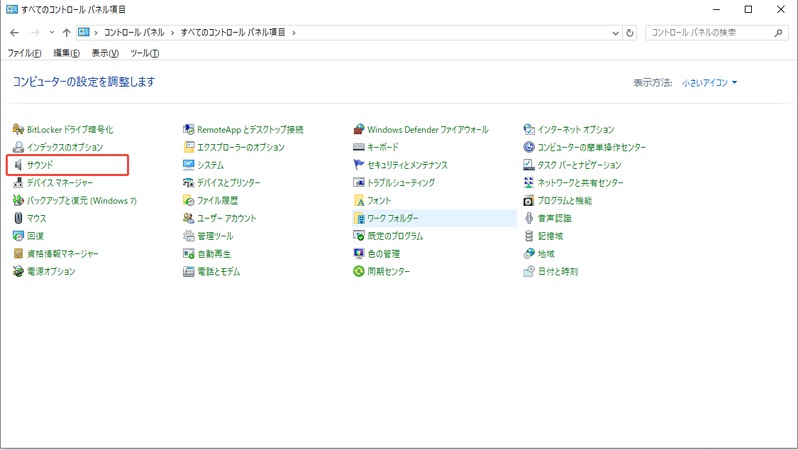The image size is (798, 450).
Task: Open the 自動再生 link
Action: [x=214, y=254]
